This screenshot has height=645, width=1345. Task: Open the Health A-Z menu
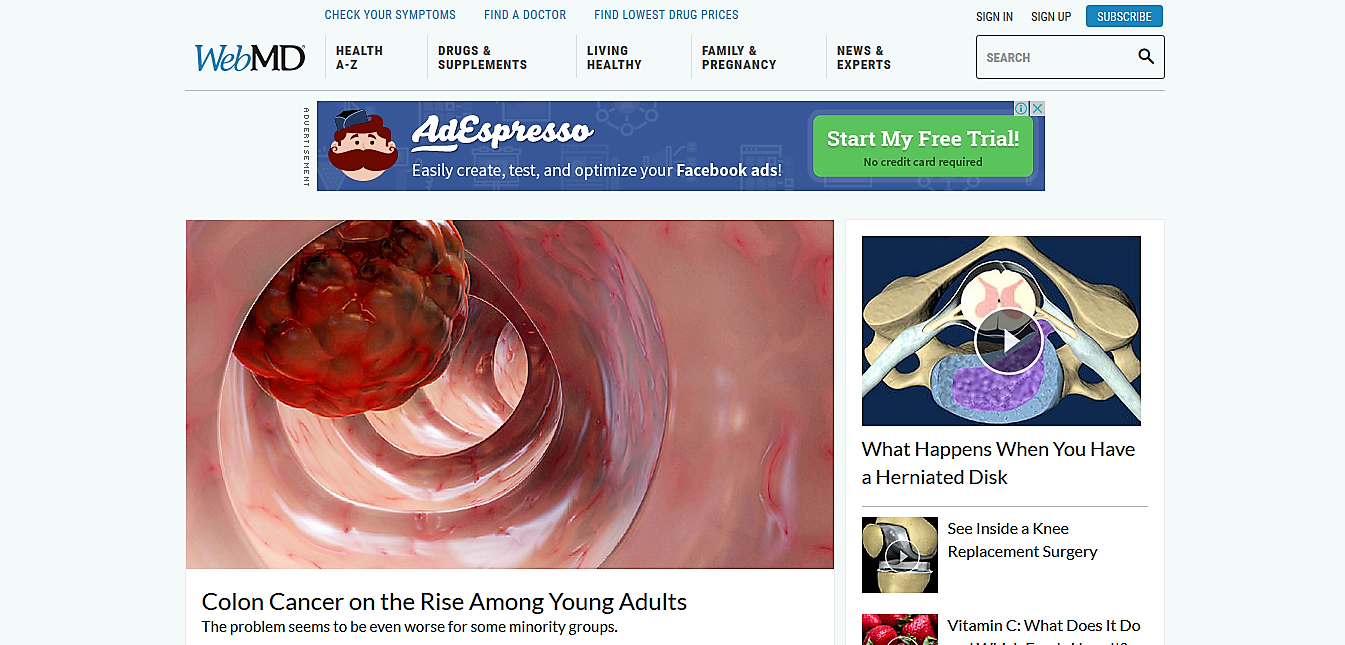359,57
